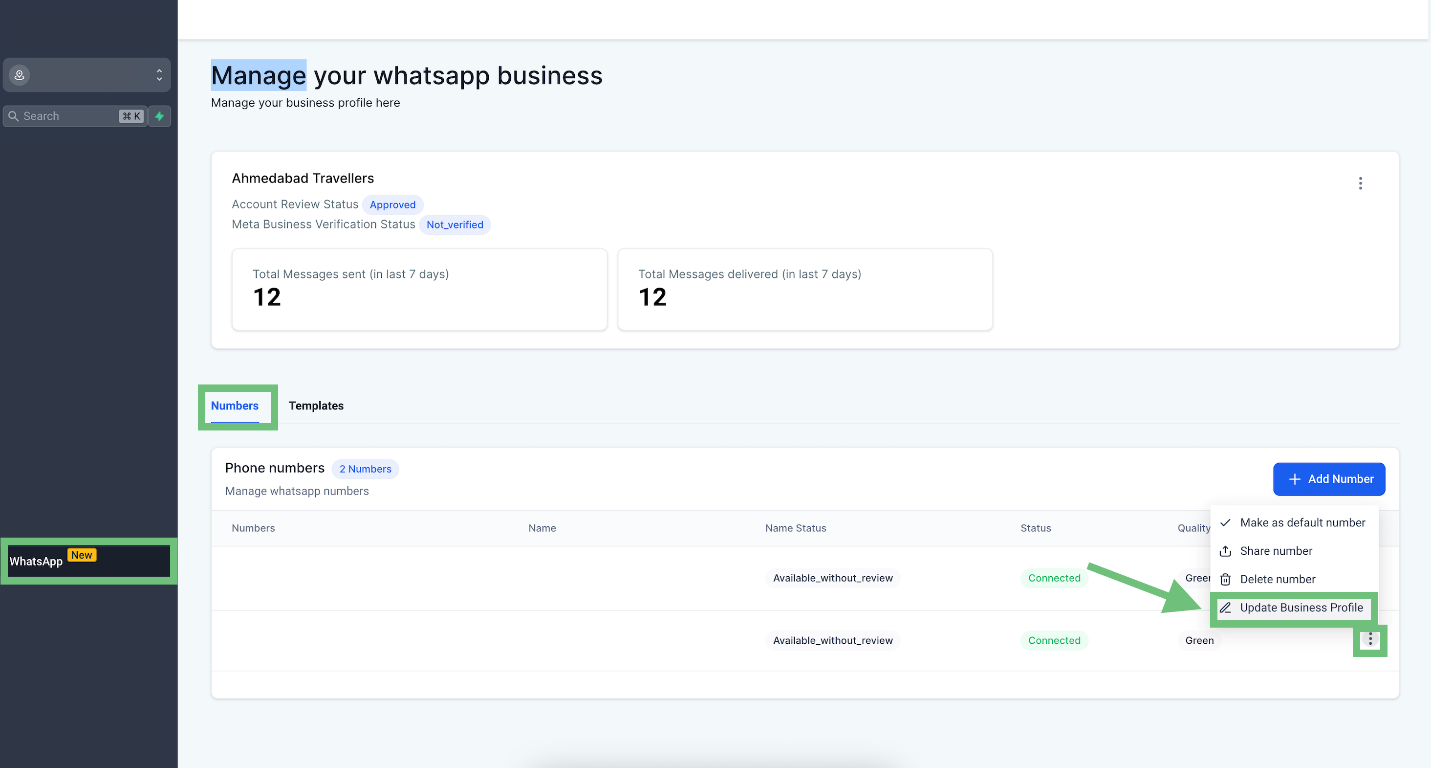The image size is (1431, 768).
Task: Open Ahmedabad Travellers card three-dot menu
Action: tap(1360, 183)
